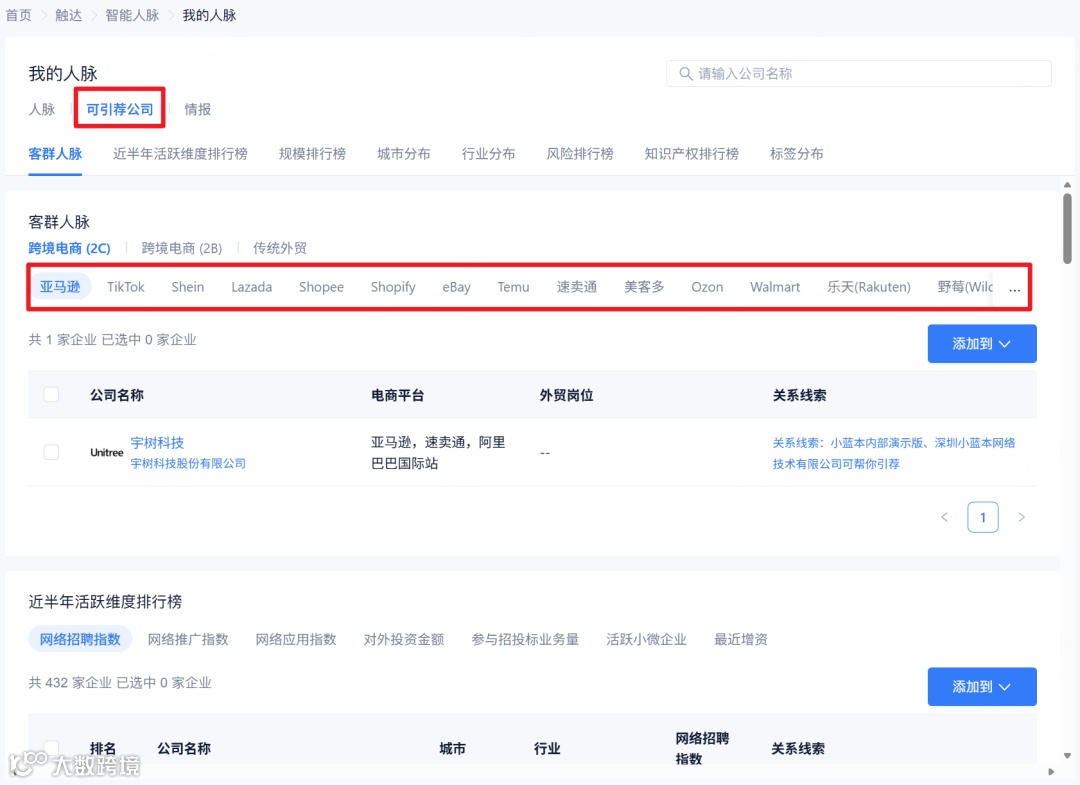Open the 风险排行榜 tab

580,154
